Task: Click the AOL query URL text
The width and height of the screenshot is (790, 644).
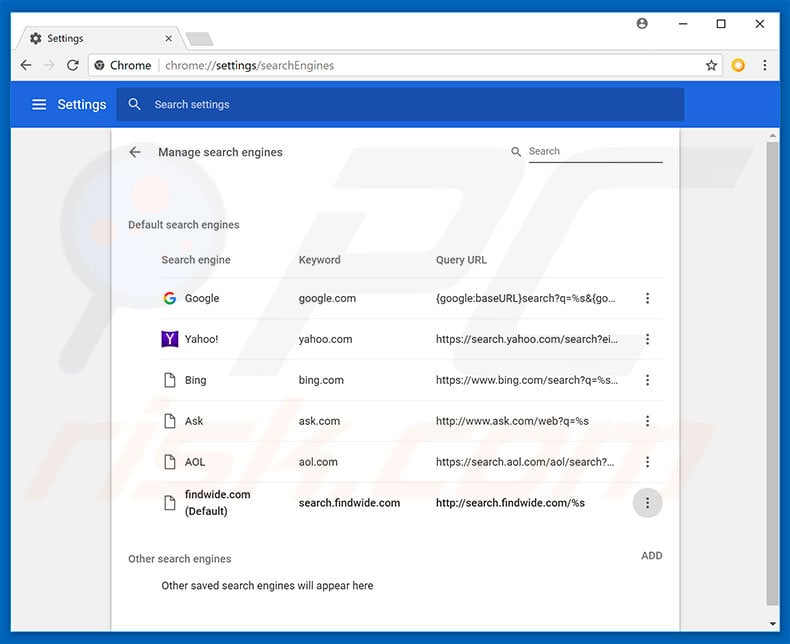Action: click(x=525, y=462)
